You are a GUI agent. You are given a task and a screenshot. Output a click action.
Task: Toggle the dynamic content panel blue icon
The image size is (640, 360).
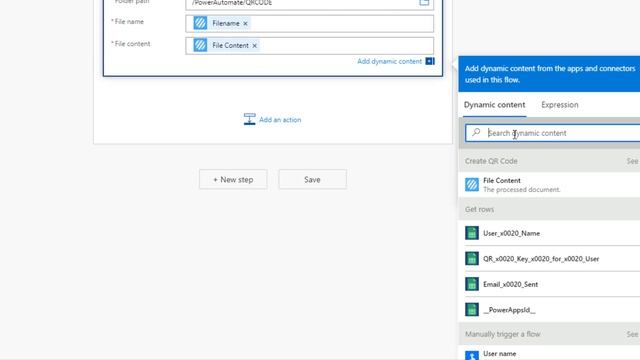[430, 61]
